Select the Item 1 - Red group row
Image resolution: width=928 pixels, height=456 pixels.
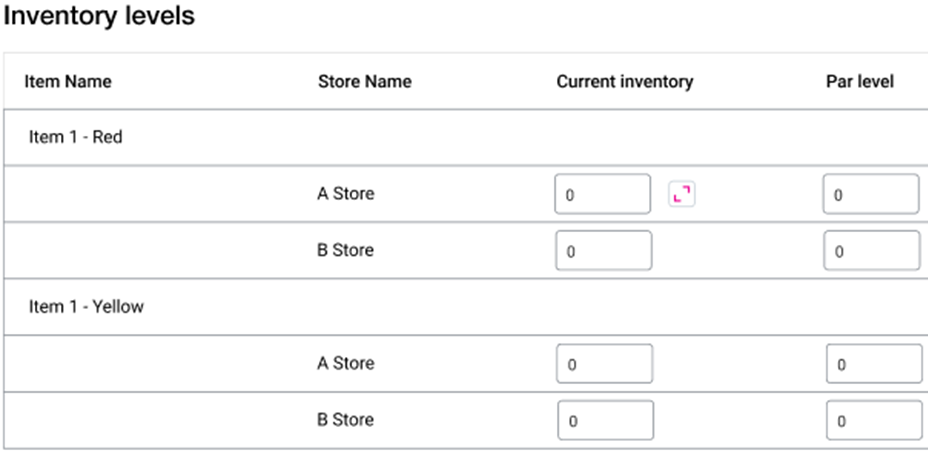pyautogui.click(x=76, y=138)
